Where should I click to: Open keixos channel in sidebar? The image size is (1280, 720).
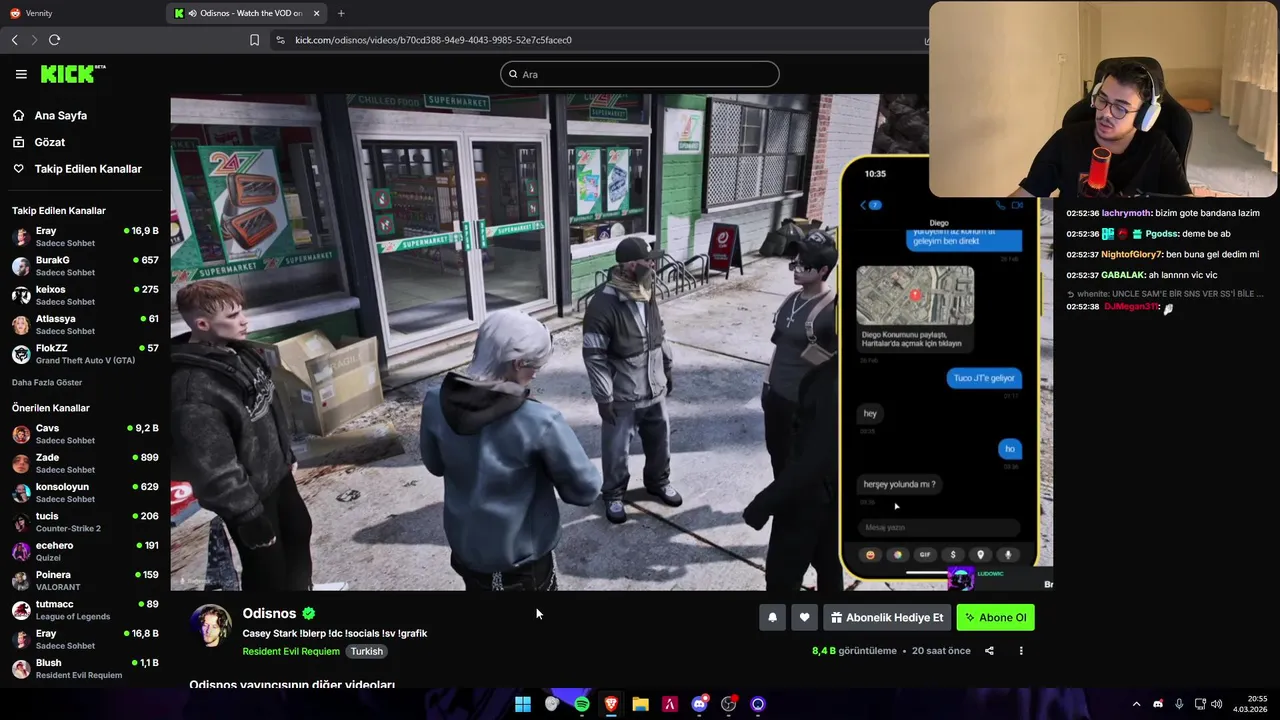click(85, 295)
